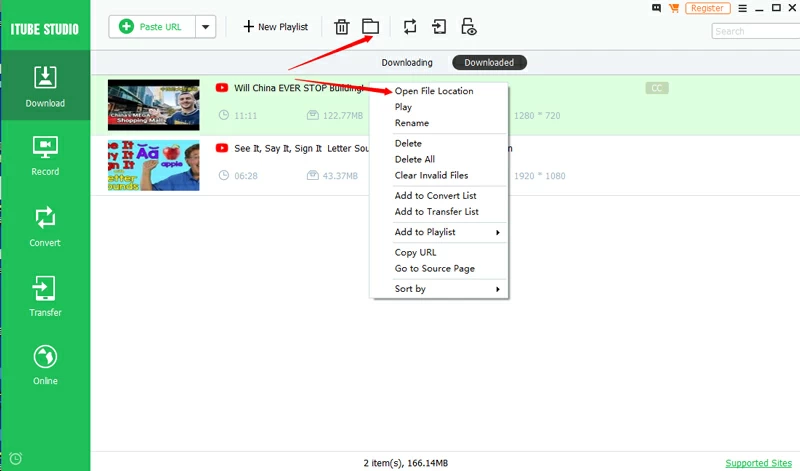Expand the Add to Playlist submenu

[x=440, y=232]
